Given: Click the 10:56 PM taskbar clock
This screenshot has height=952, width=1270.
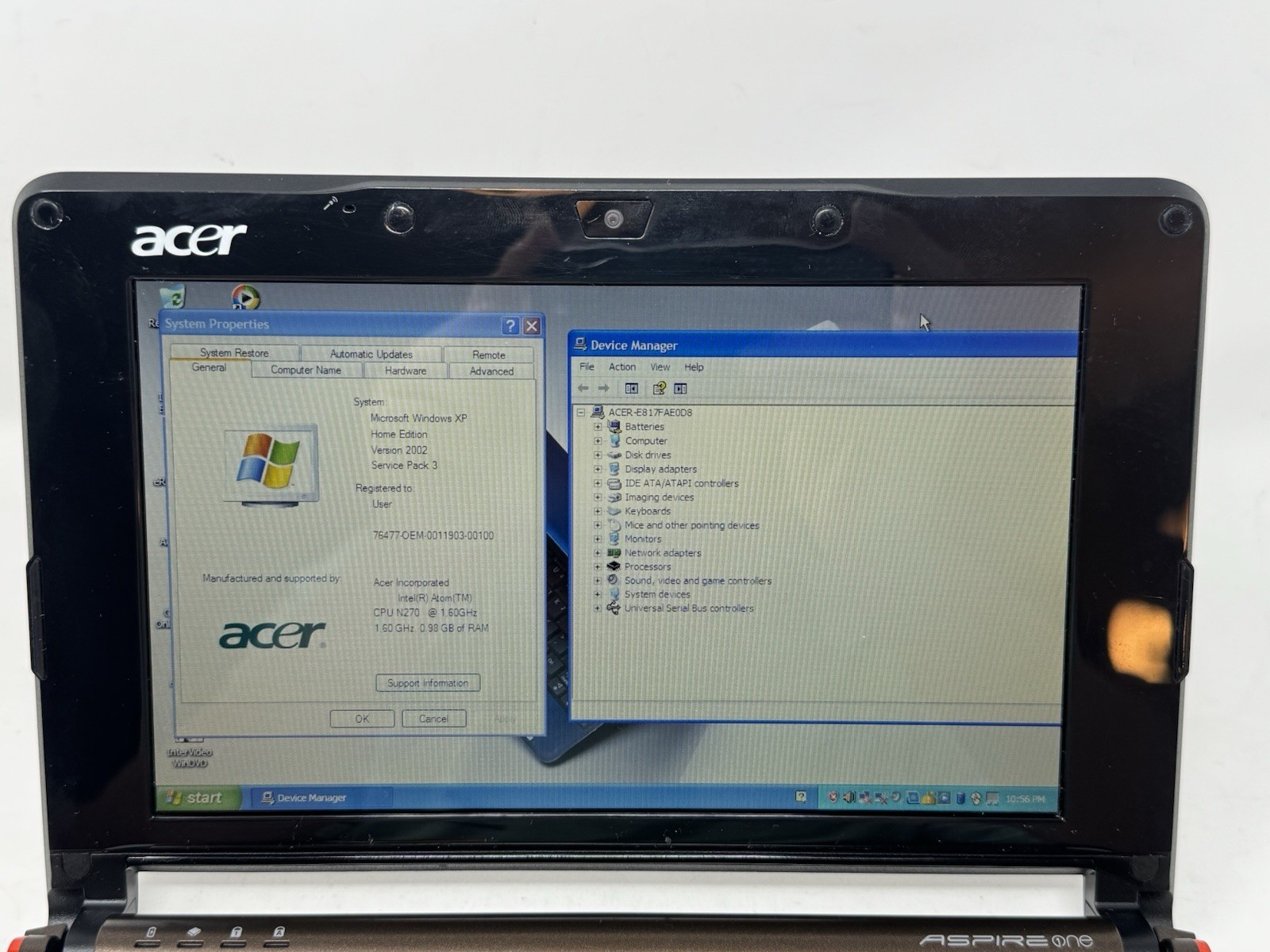Looking at the screenshot, I should (1026, 798).
